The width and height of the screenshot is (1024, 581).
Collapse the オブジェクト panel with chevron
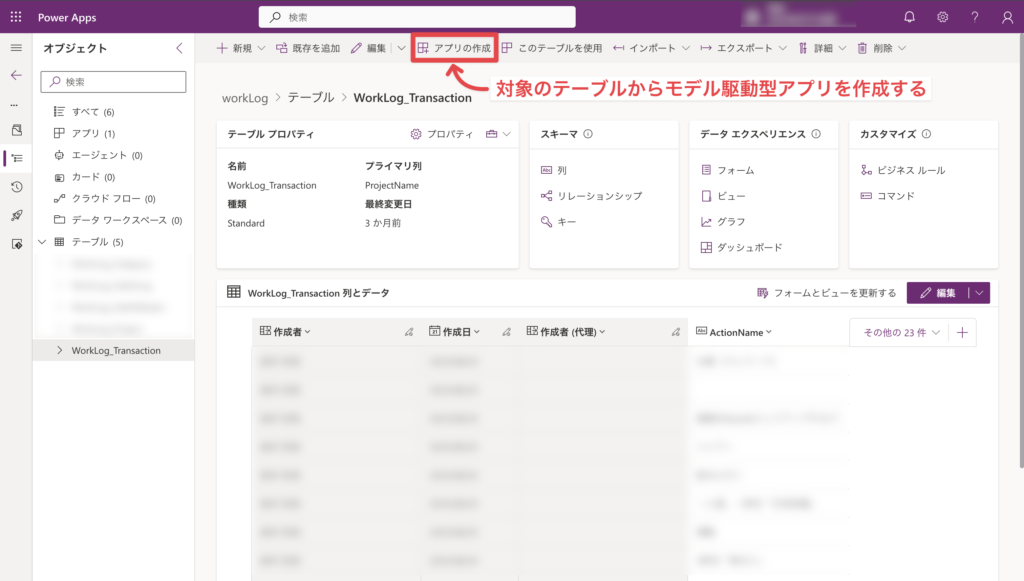(x=179, y=48)
